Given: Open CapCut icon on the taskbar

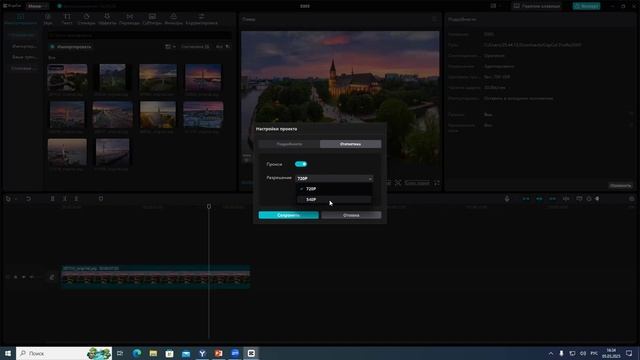Looking at the screenshot, I should (251, 353).
